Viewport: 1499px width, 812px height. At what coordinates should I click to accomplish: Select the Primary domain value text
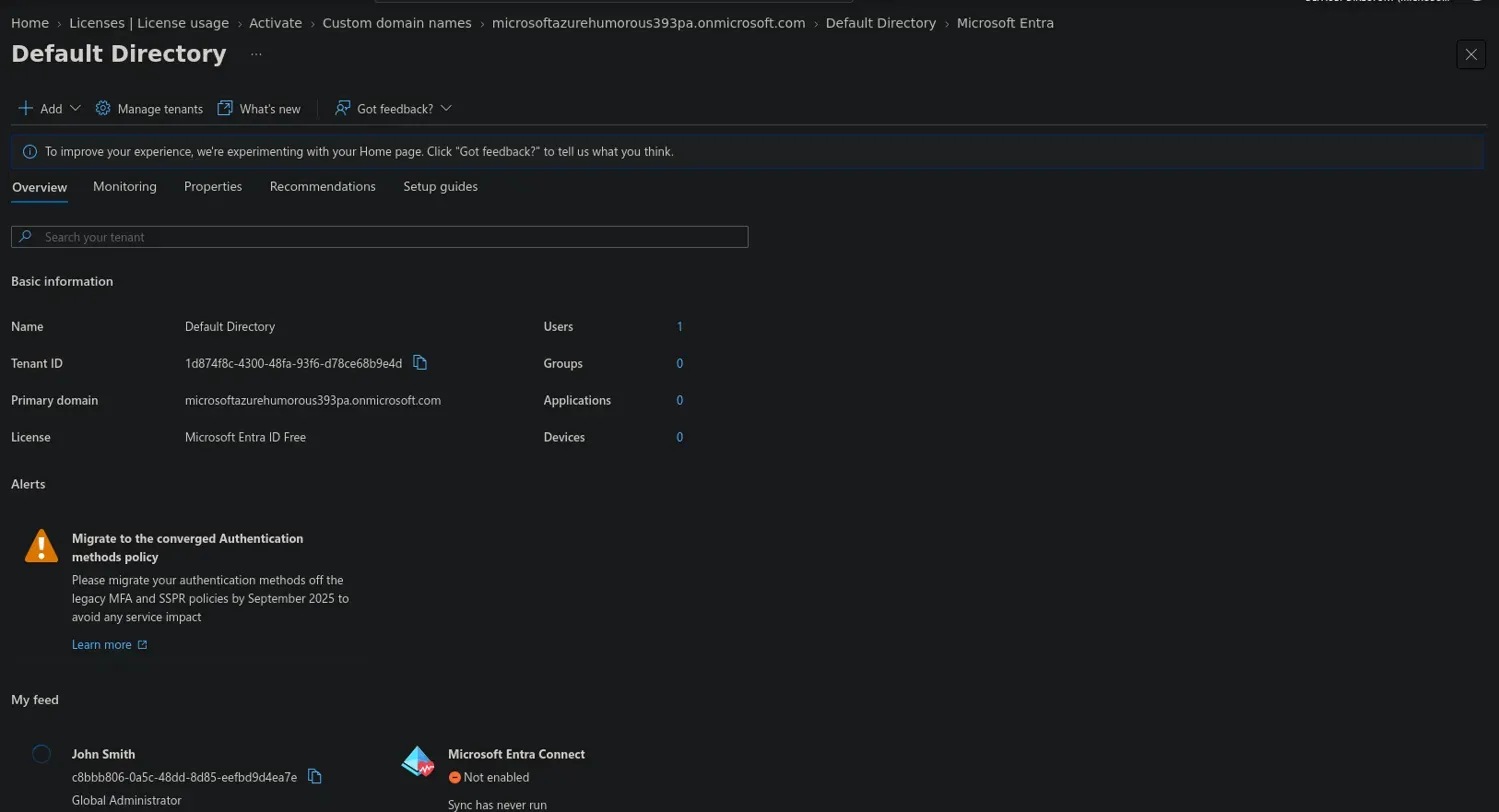313,401
